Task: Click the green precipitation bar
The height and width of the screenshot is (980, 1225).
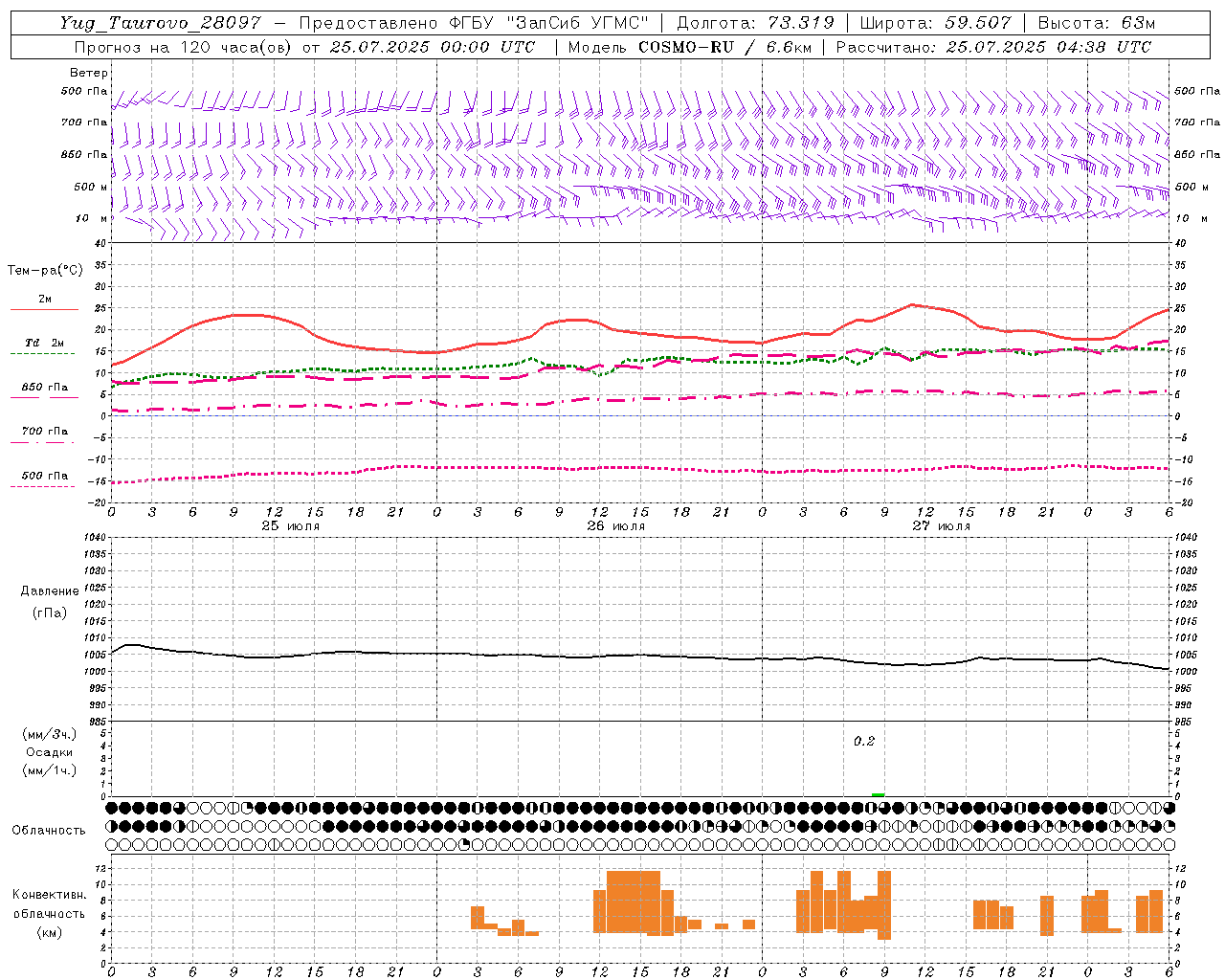Action: pos(878,794)
